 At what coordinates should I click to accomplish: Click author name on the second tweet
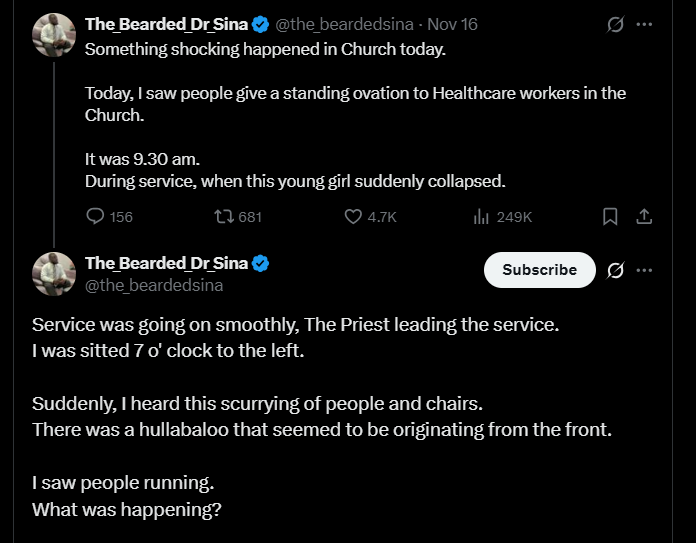coord(165,263)
